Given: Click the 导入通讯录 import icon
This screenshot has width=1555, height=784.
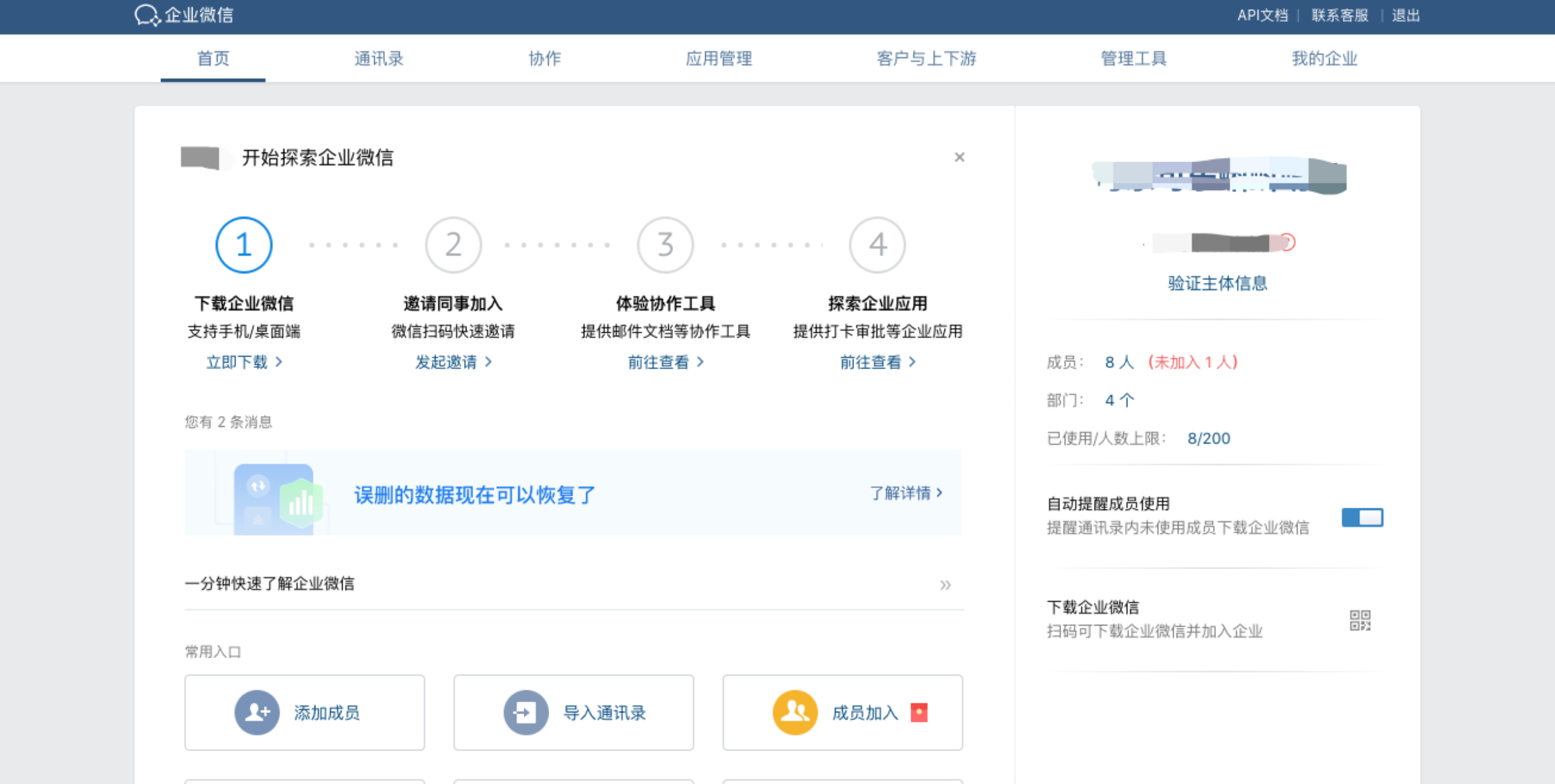Looking at the screenshot, I should (x=526, y=712).
